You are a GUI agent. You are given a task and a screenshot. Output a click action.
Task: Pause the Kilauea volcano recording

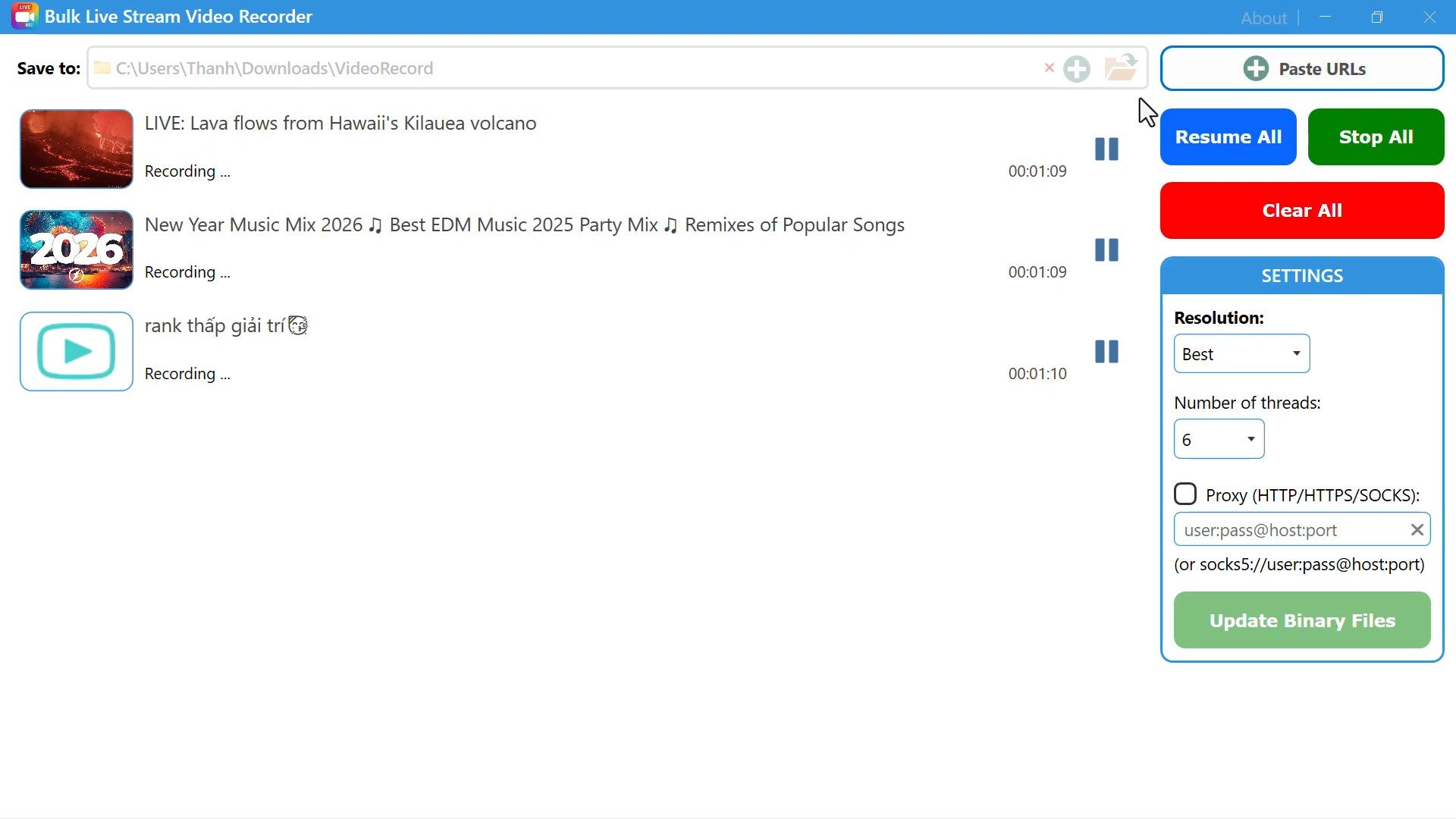pos(1106,149)
